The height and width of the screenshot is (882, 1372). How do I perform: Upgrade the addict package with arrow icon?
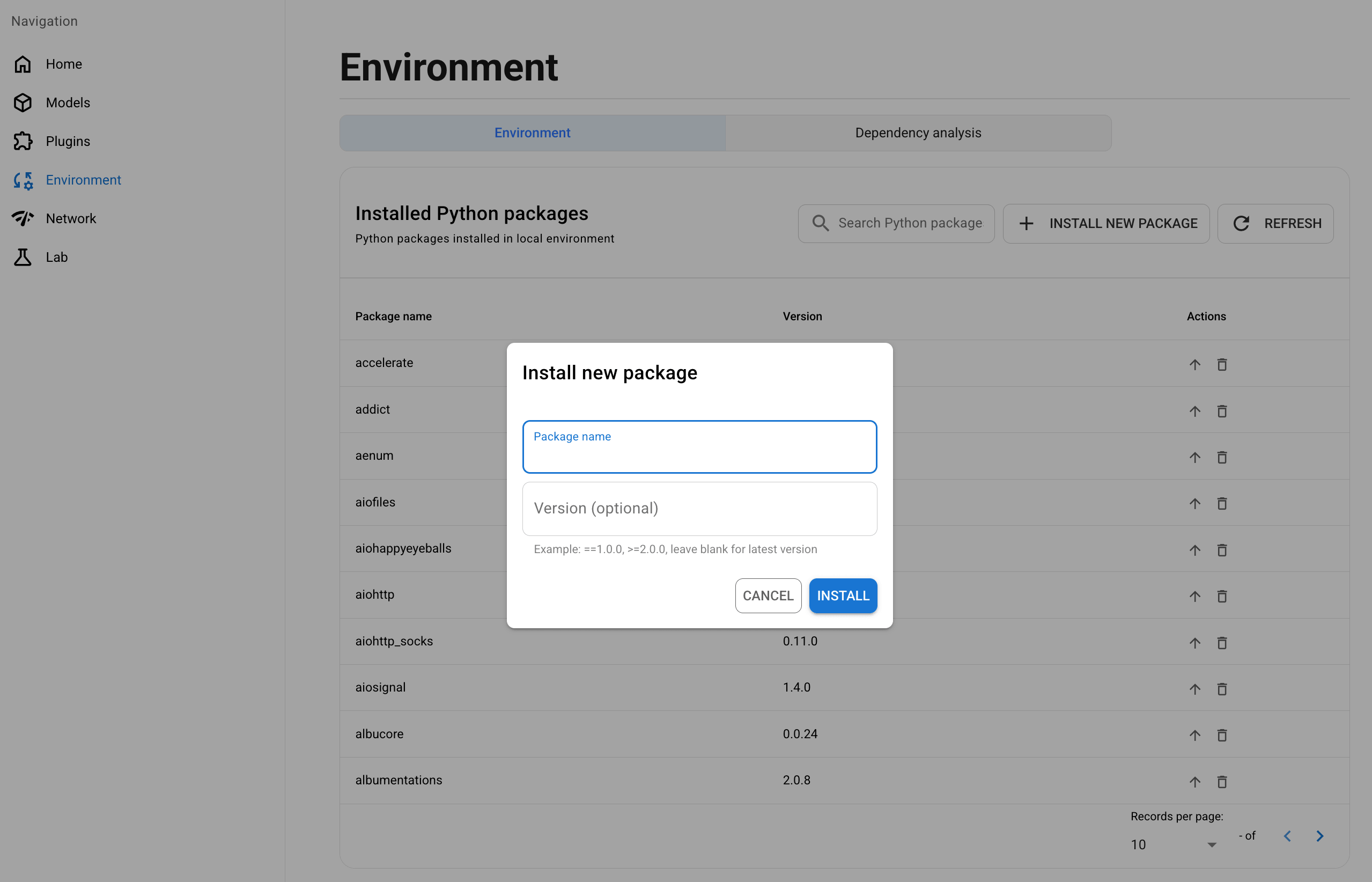[1194, 410]
